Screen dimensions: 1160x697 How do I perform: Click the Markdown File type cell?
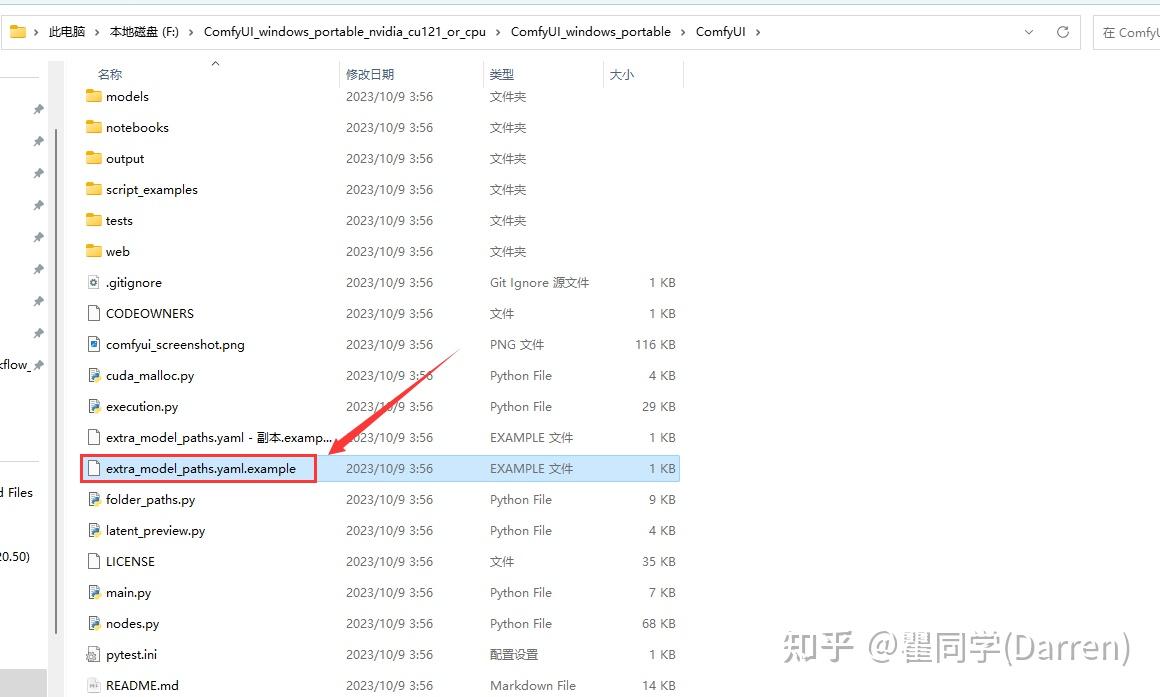(533, 686)
